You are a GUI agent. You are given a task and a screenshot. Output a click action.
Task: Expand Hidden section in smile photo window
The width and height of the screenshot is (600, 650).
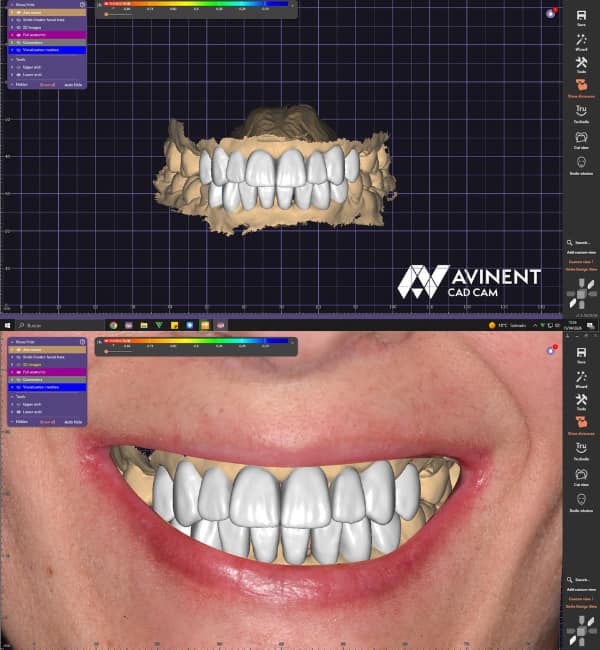pos(12,422)
